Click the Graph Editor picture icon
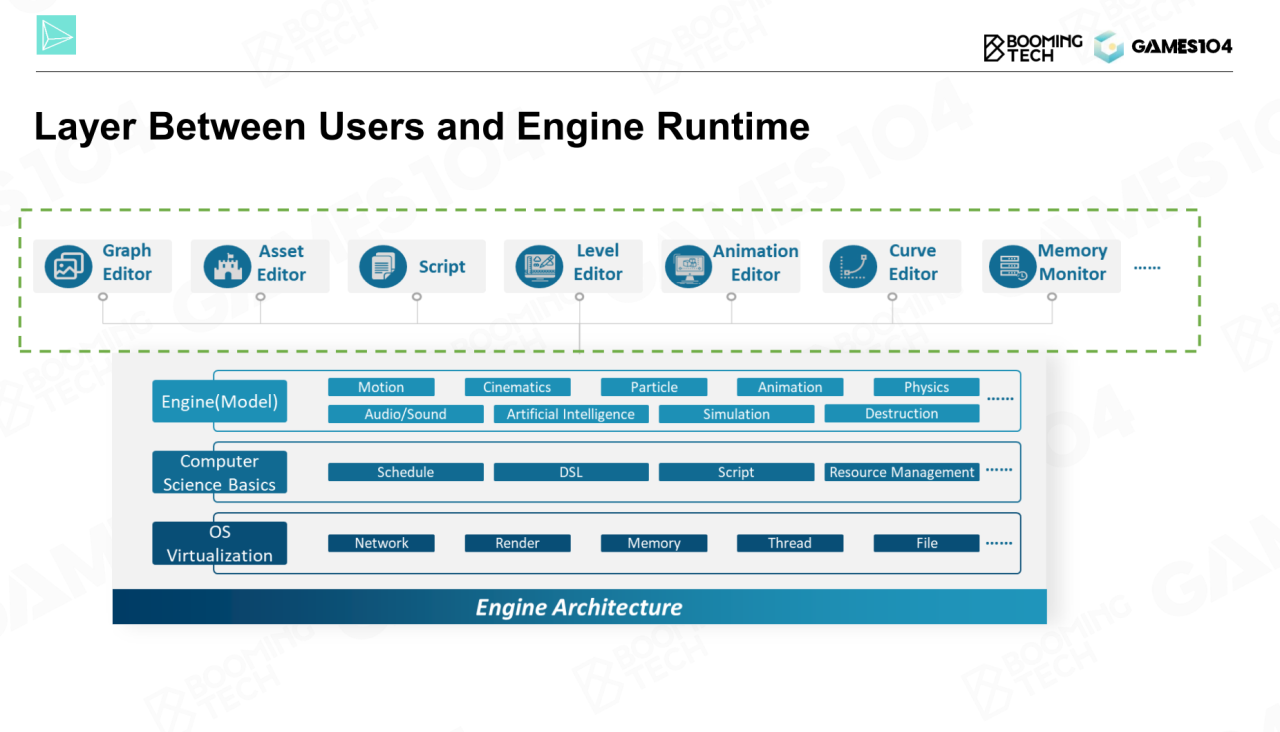Screen dimensions: 1280x732 (x=68, y=266)
